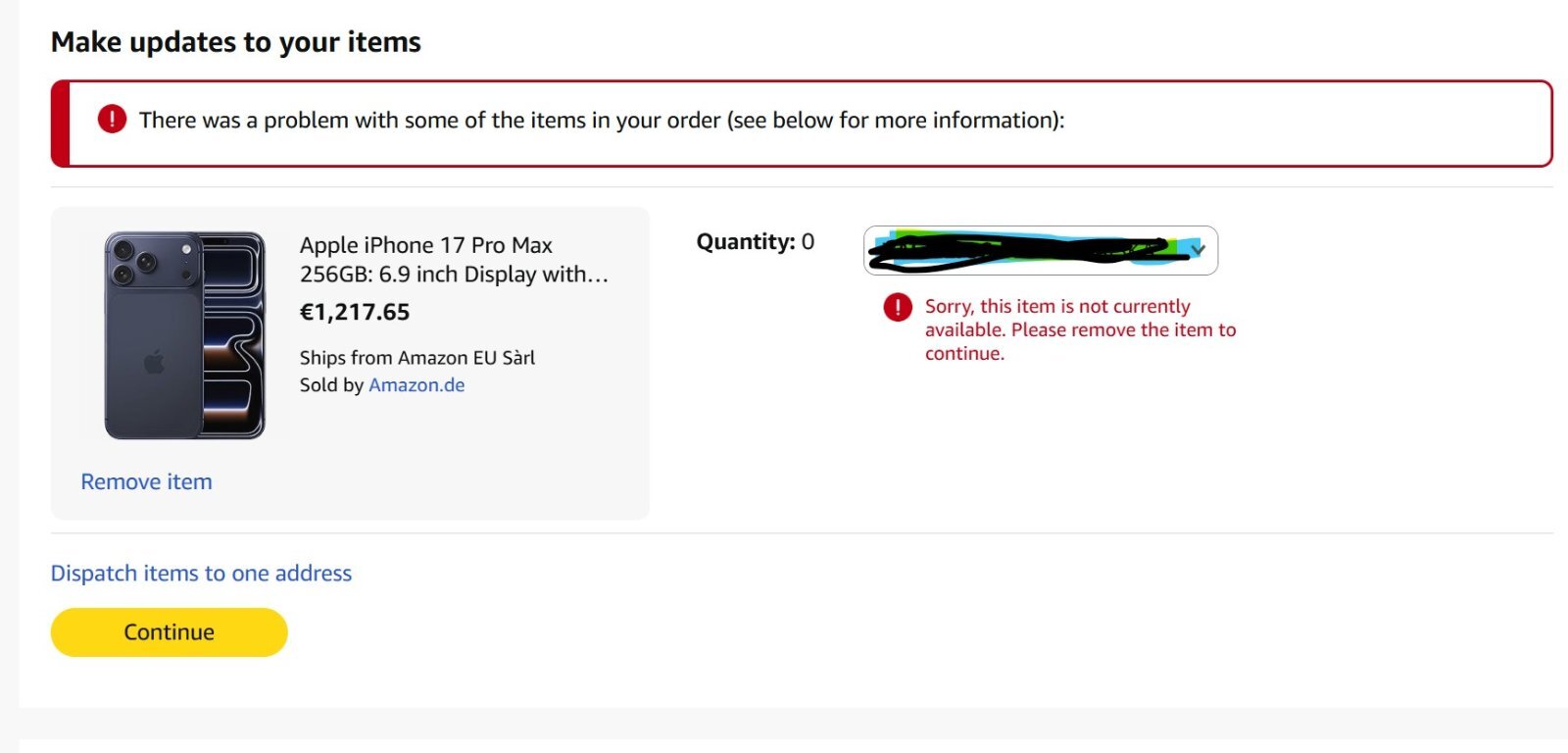This screenshot has height=753, width=1568.
Task: Click the iPhone 17 Pro Max product image
Action: pos(185,335)
